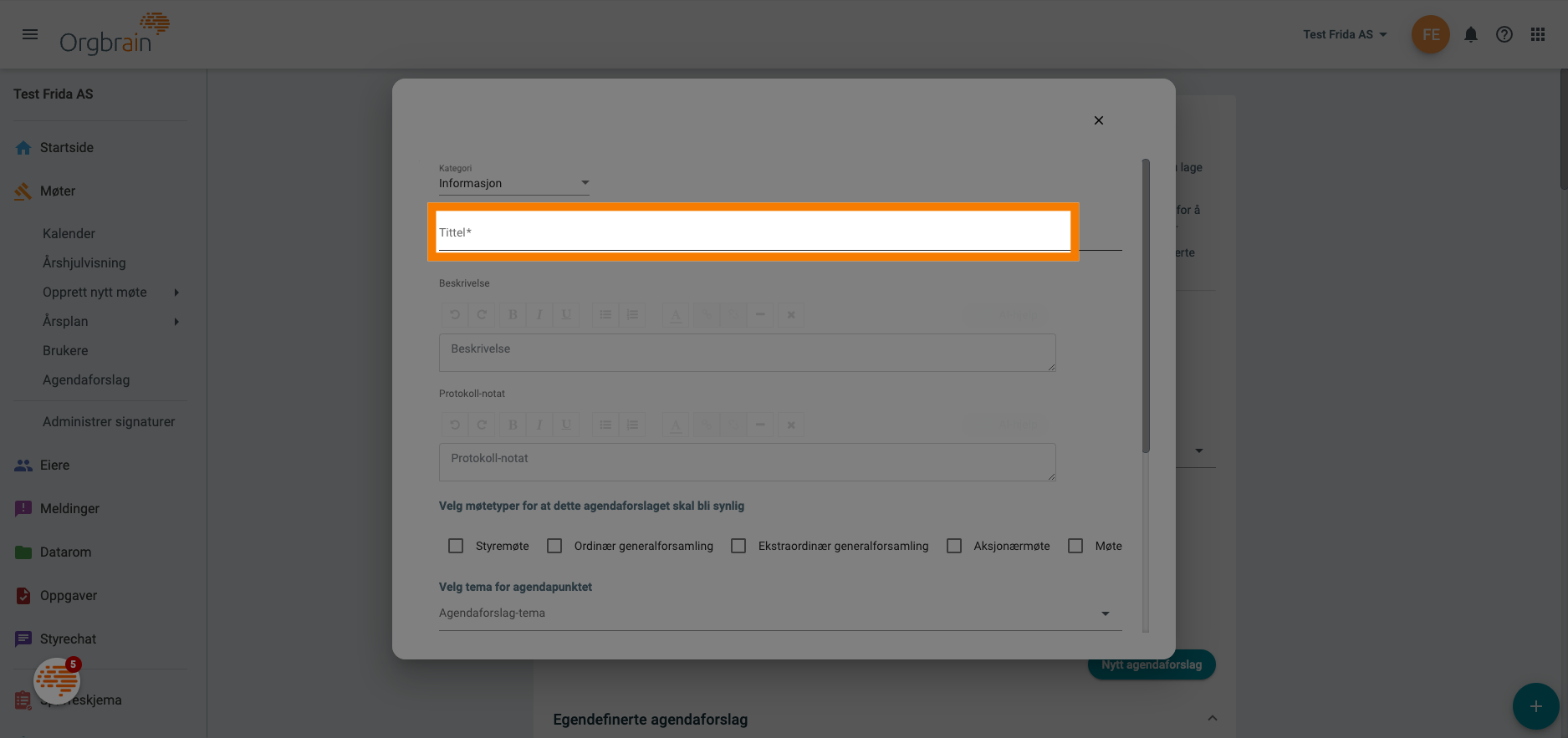
Task: Check the Ekstraordinær generalforsamling checkbox
Action: click(738, 546)
